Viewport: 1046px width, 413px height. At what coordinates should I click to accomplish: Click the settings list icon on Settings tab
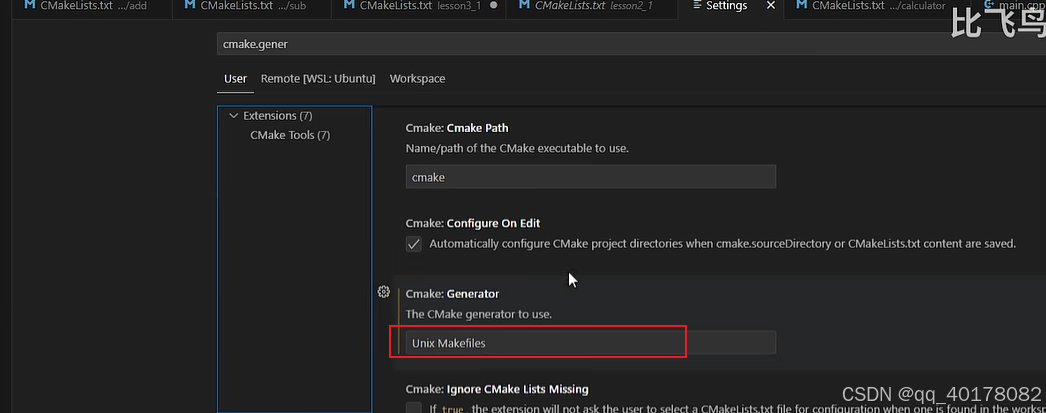click(696, 5)
